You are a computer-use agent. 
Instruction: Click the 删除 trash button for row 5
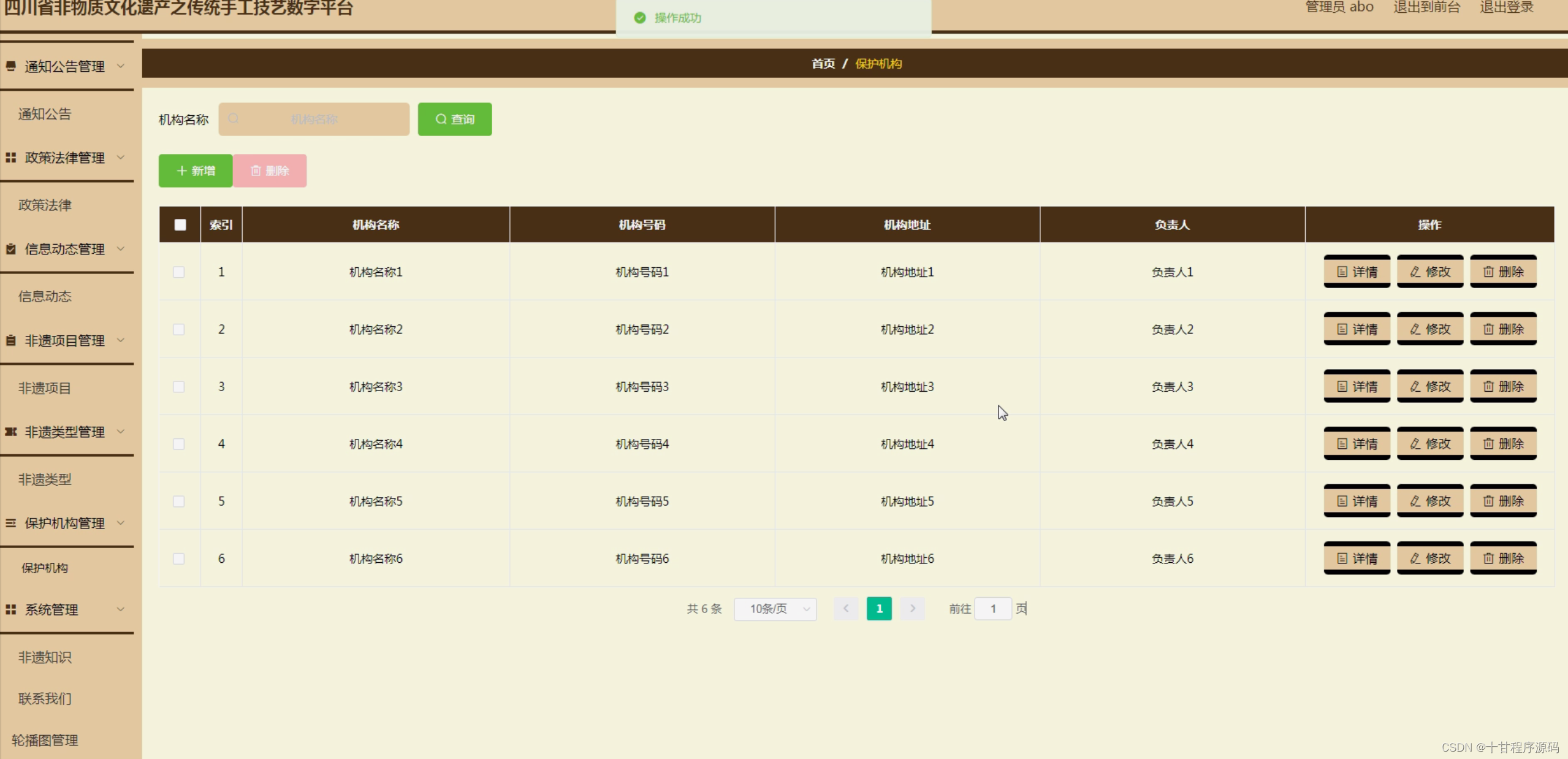1503,501
